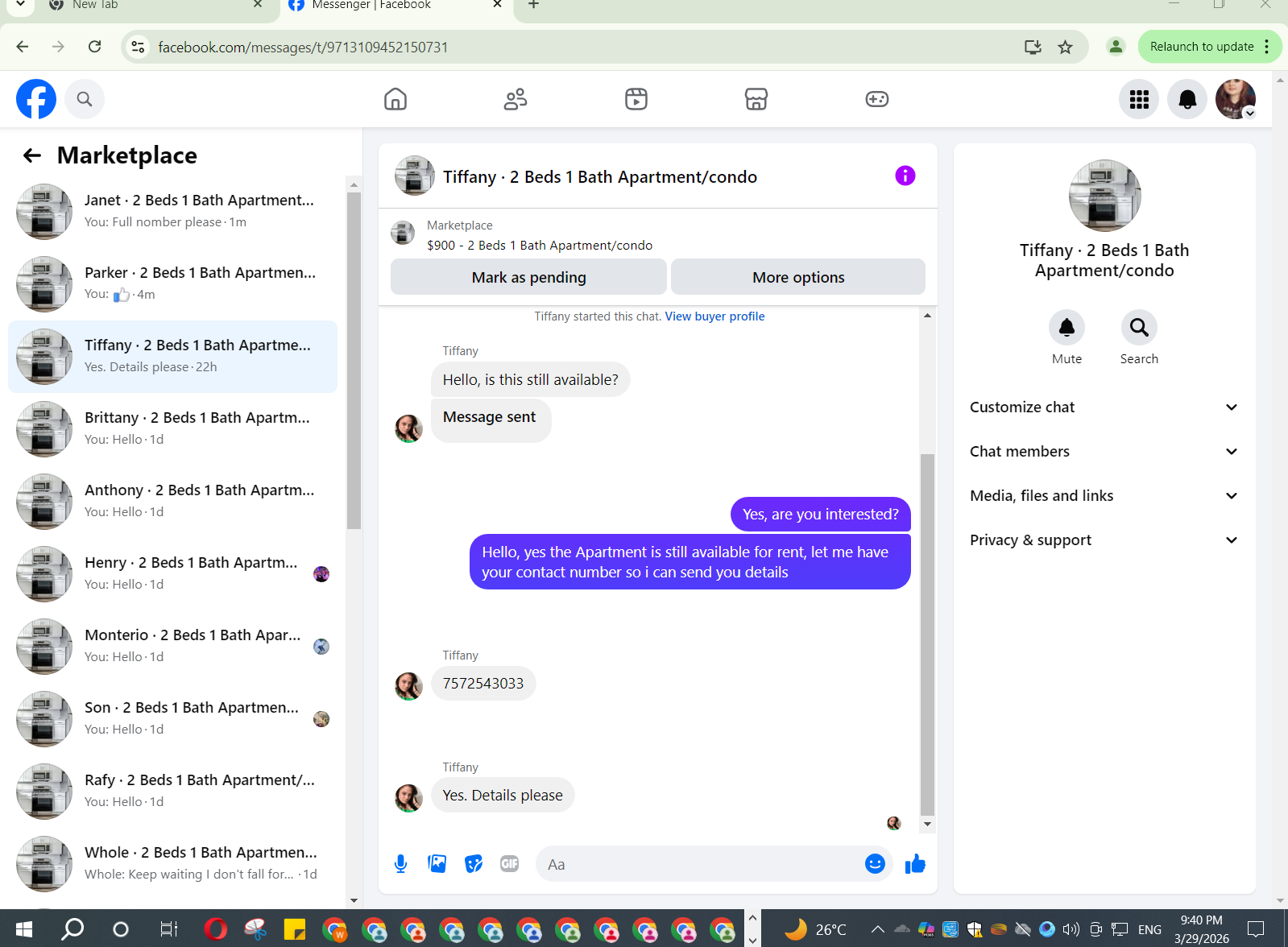Expand Media, files and links section

click(1104, 496)
